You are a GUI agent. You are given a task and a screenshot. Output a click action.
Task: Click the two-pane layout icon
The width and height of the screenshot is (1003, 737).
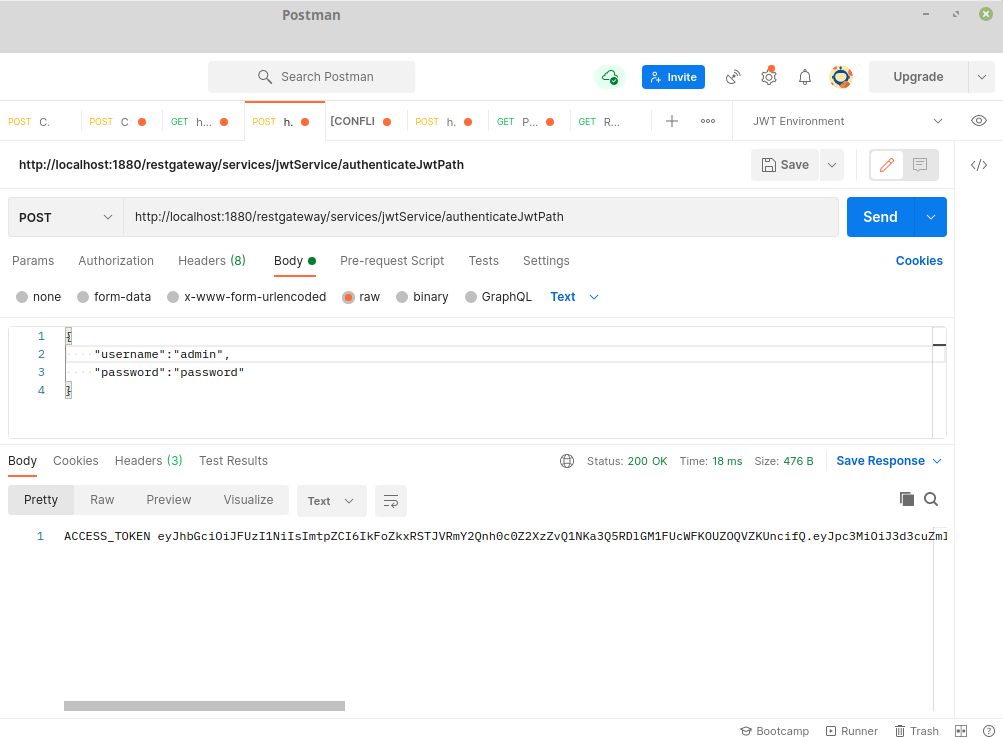coord(961,731)
